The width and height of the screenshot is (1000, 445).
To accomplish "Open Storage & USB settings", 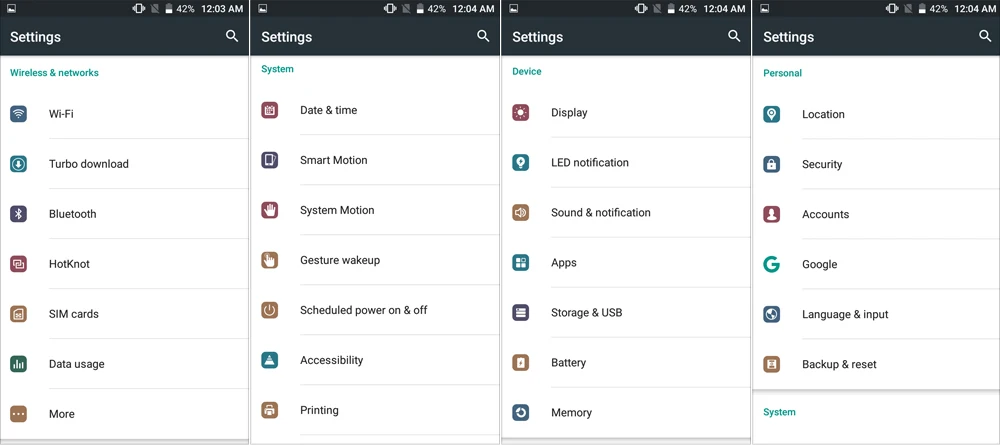I will click(626, 313).
